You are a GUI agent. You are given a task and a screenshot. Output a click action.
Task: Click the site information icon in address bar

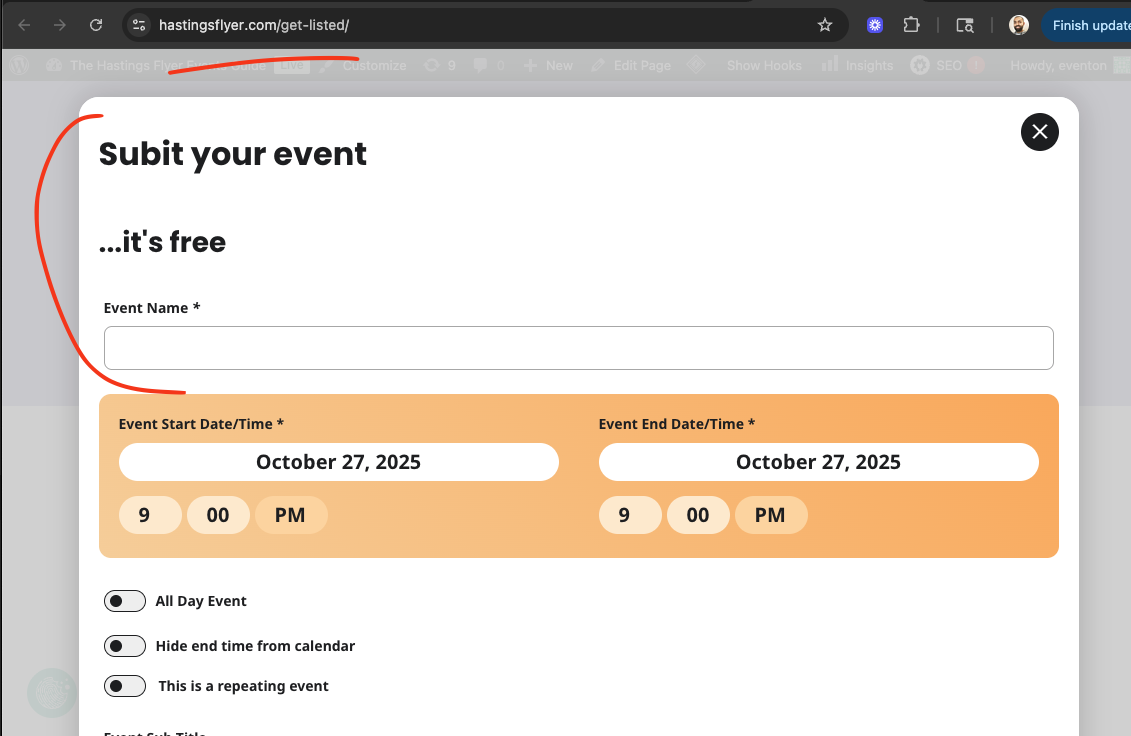(139, 25)
